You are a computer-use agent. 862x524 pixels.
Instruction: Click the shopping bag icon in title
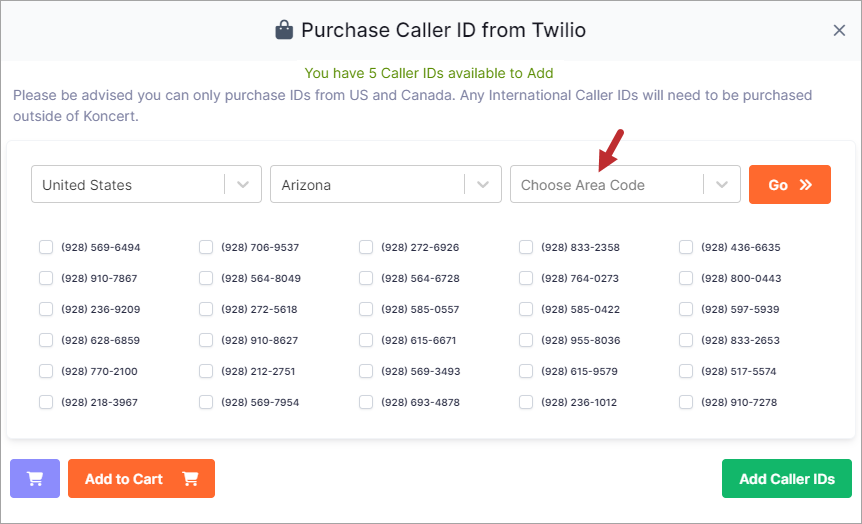click(x=284, y=30)
